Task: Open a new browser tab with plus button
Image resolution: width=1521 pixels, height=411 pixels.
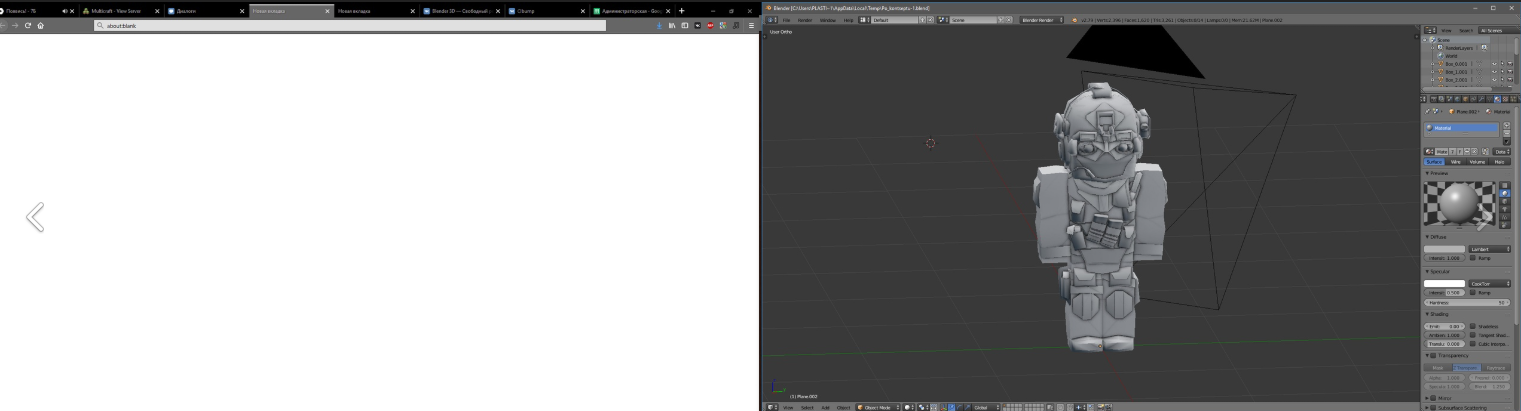Action: pos(682,10)
